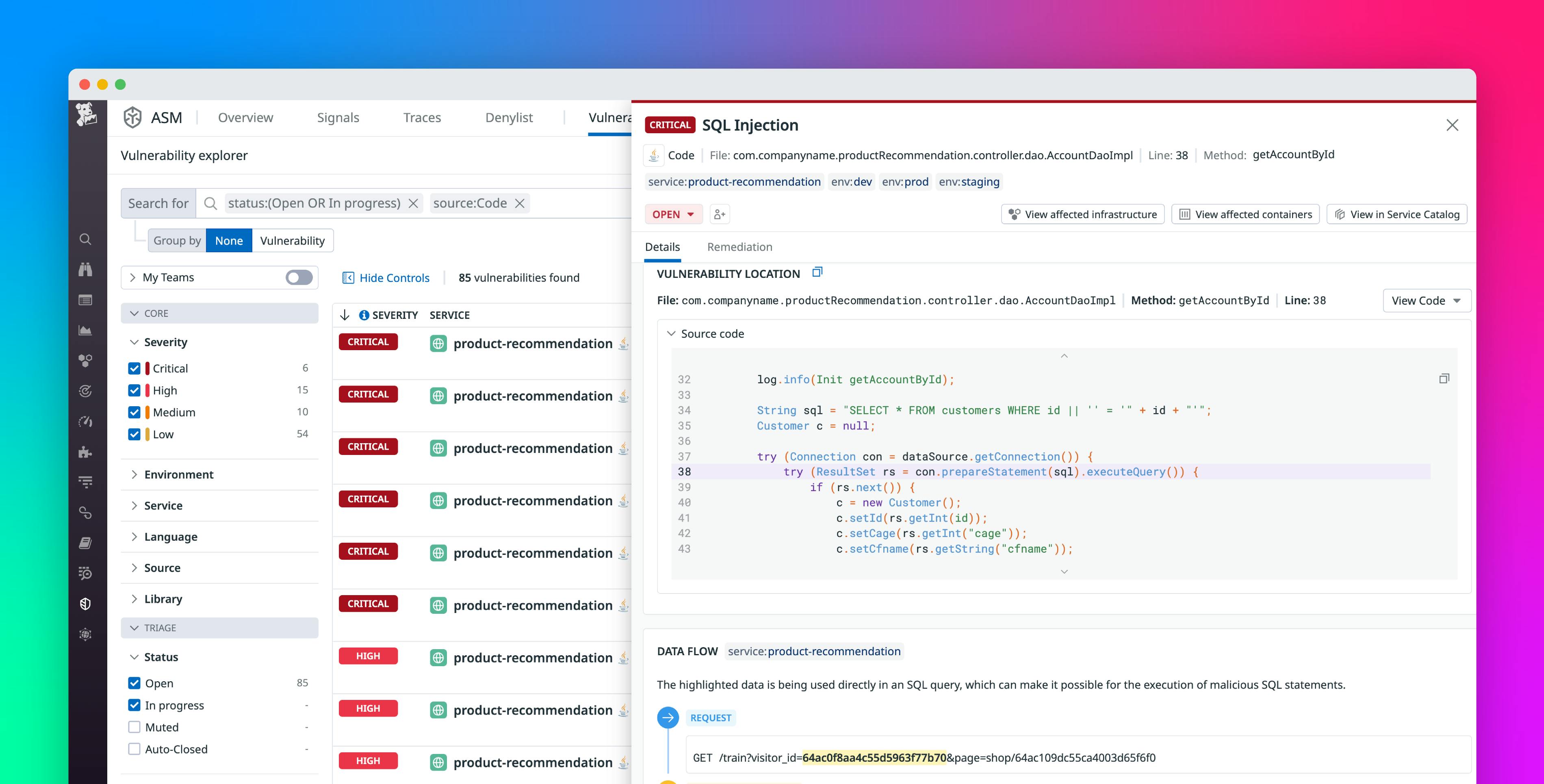Open the search magnifier in the left sidebar

pos(86,238)
